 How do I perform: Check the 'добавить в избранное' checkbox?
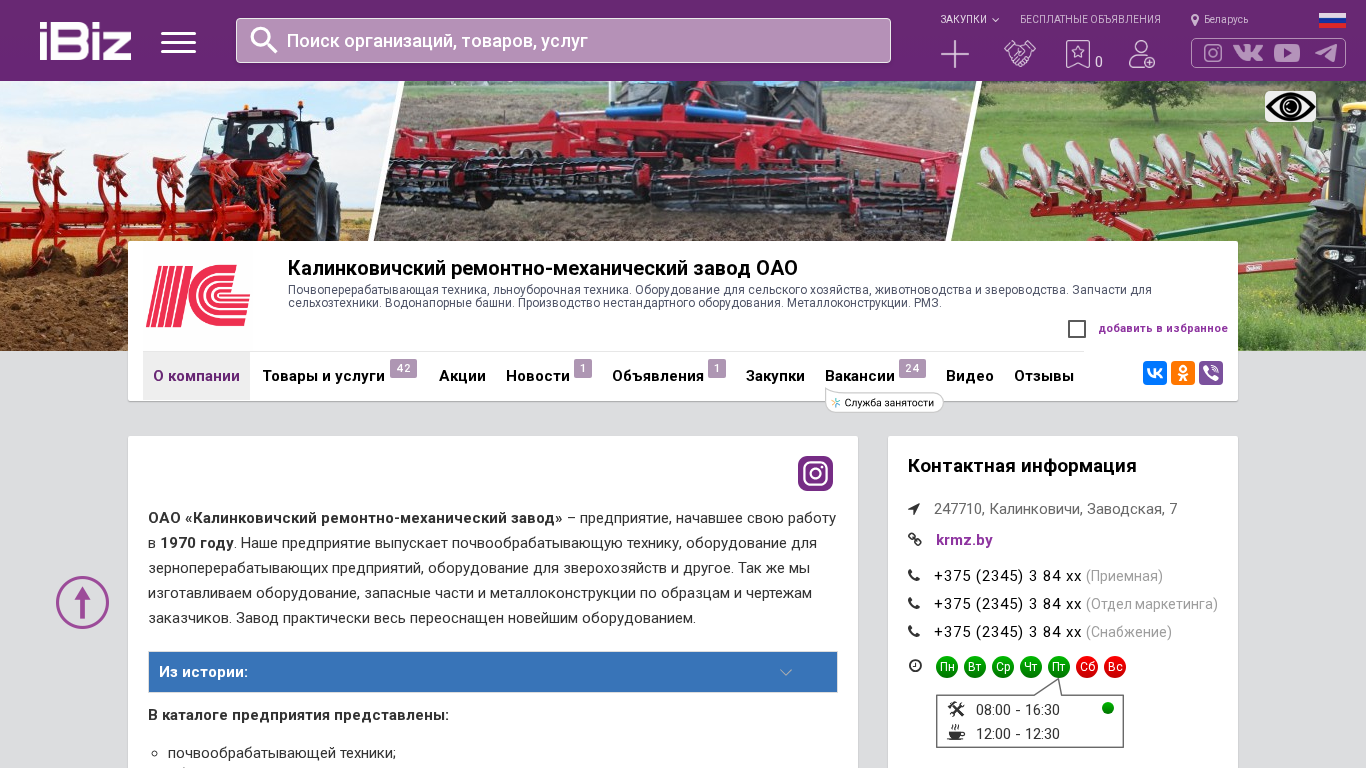[x=1077, y=329]
